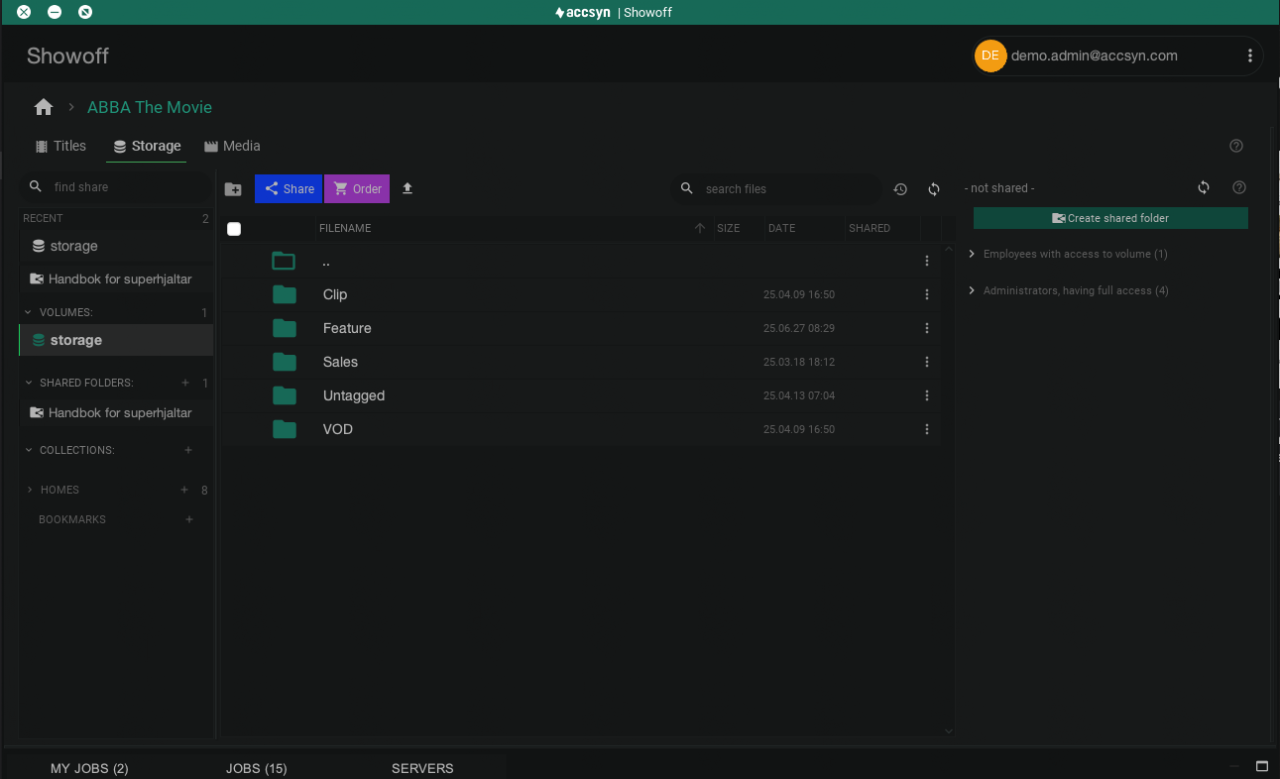1280x779 pixels.
Task: Create a new folder with the folder-plus icon
Action: pos(233,189)
